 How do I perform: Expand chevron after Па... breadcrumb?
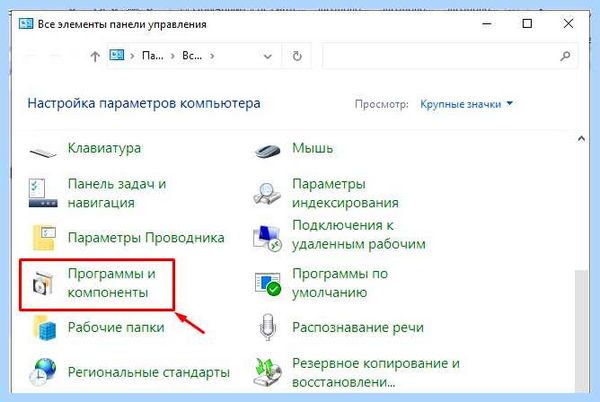click(173, 56)
